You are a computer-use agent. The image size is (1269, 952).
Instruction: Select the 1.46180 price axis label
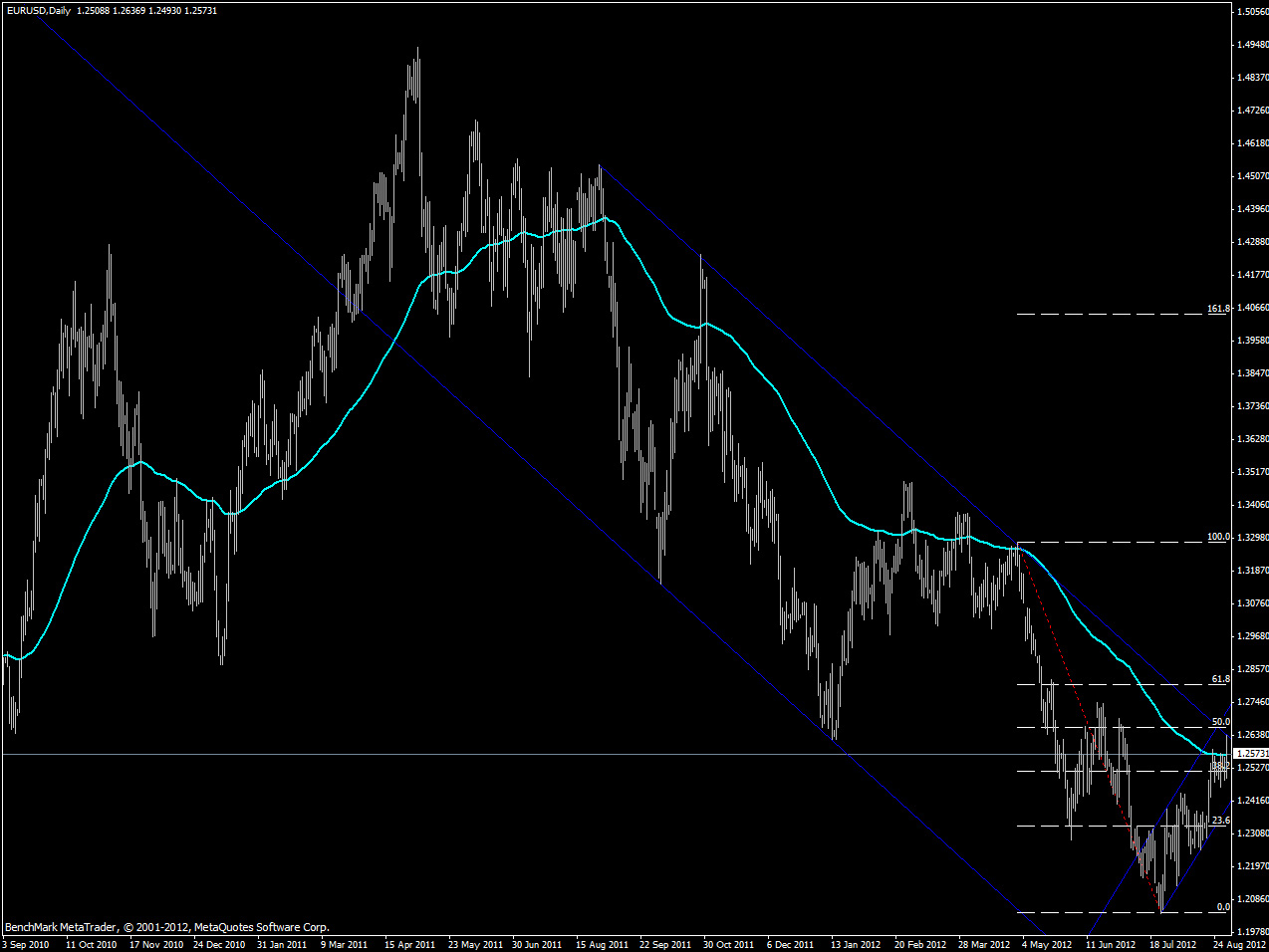coord(1252,143)
